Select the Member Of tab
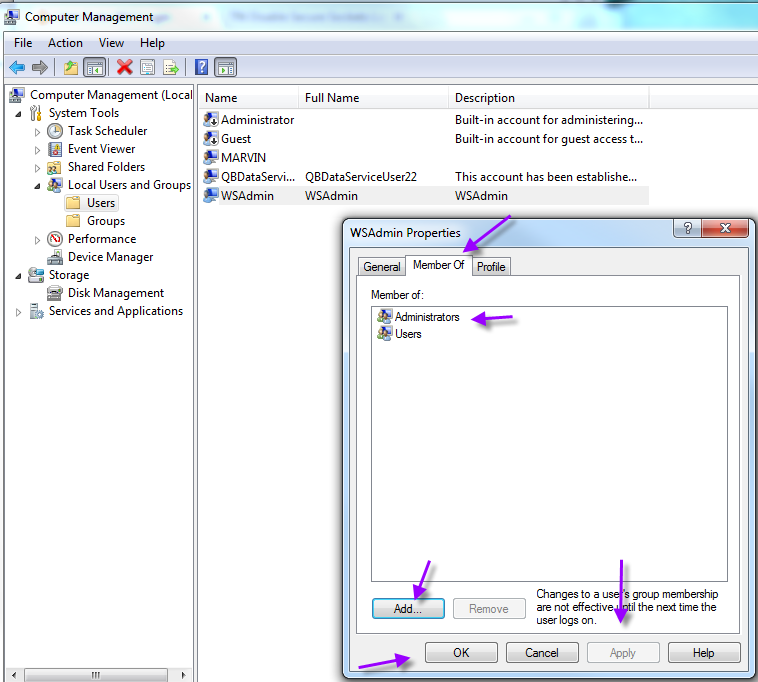The height and width of the screenshot is (682, 758). [x=438, y=265]
